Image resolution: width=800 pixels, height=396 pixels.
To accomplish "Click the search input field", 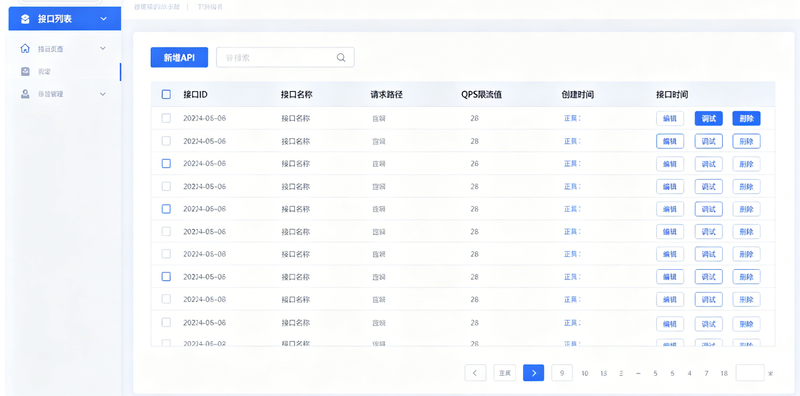I will pyautogui.click(x=285, y=58).
